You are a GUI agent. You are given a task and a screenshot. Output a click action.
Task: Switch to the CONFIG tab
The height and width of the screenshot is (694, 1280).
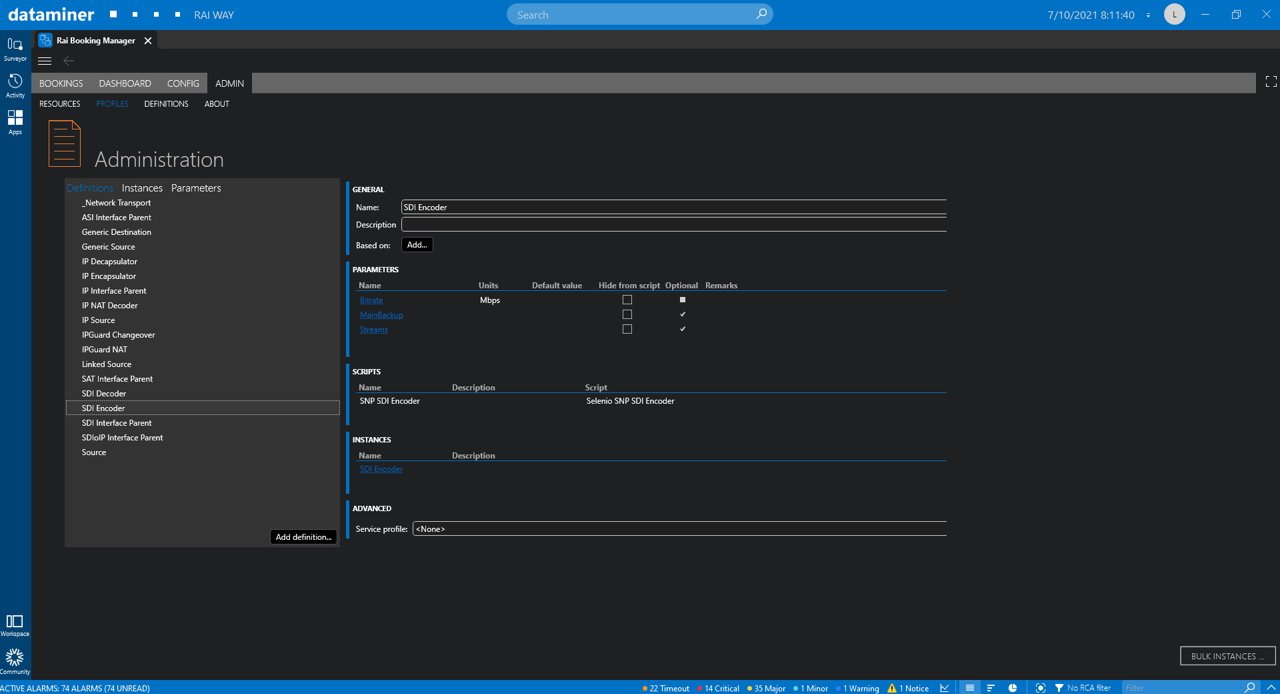183,83
